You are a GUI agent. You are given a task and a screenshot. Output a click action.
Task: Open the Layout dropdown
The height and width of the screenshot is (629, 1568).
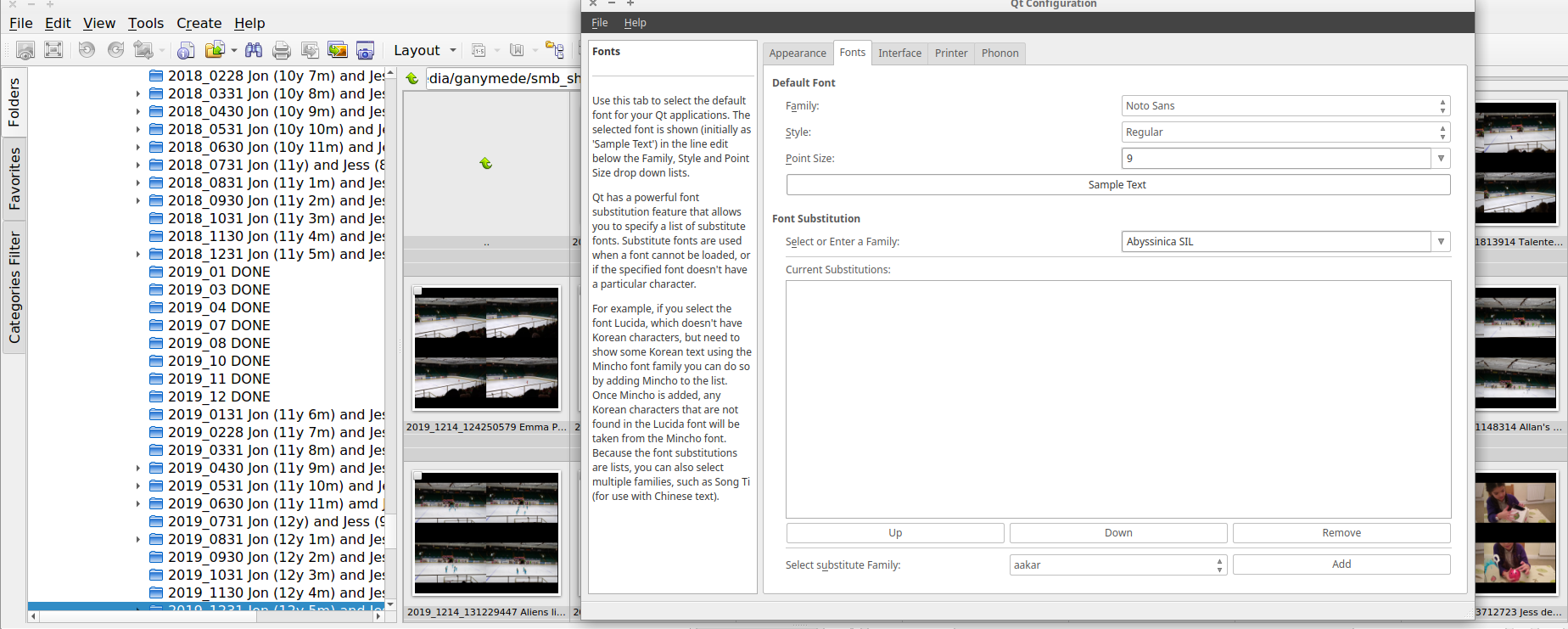[424, 50]
